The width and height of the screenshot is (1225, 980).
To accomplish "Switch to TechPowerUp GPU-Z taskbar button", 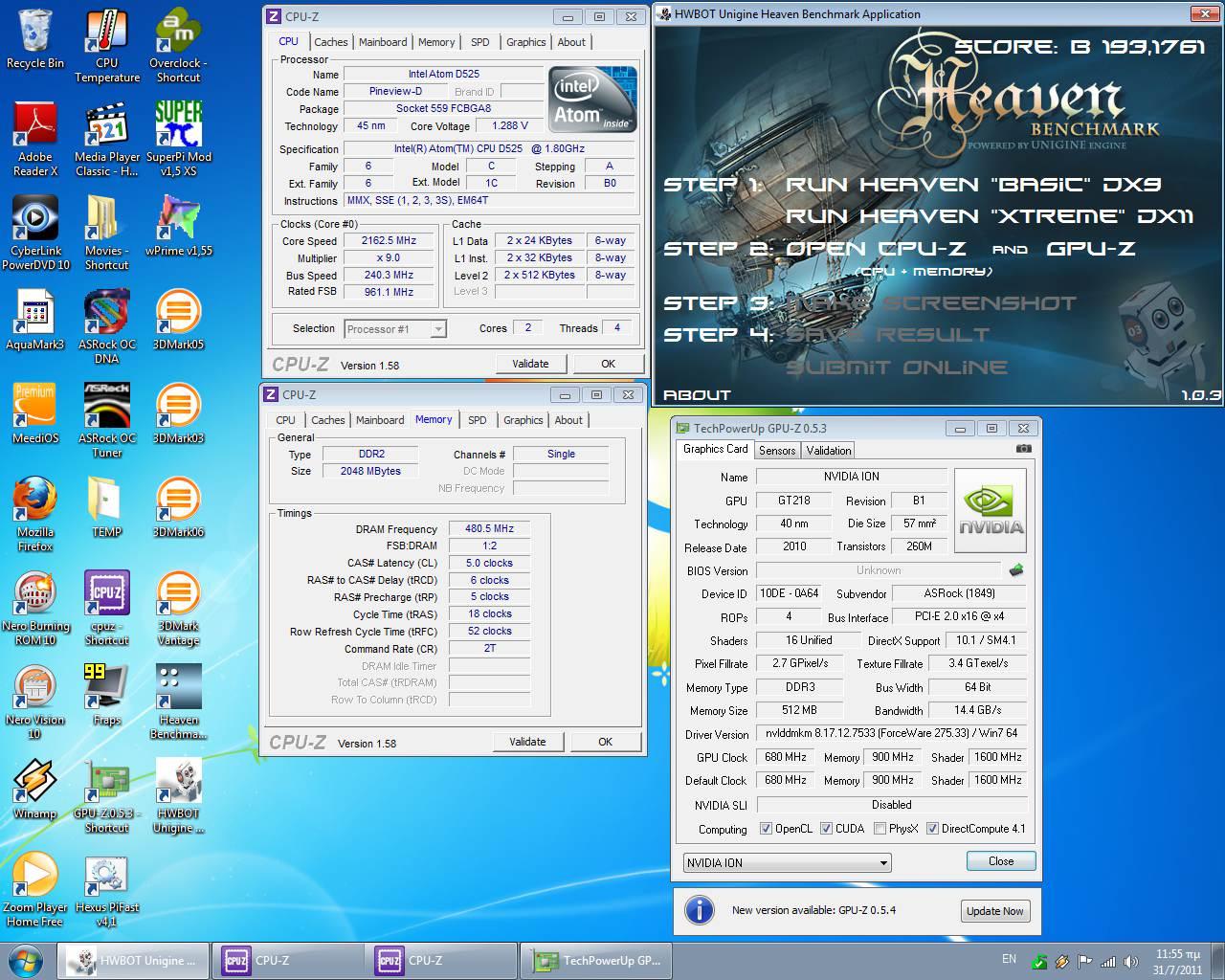I will 598,961.
